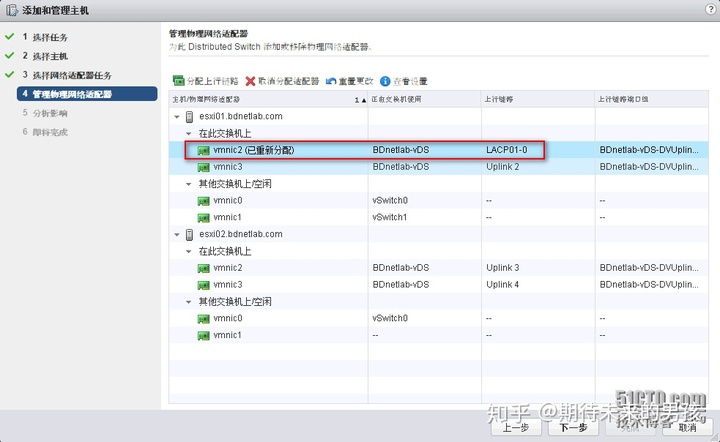This screenshot has height=442, width=720.
Task: Collapse esxi02's 其他交换机上/空闲 group
Action: click(188, 302)
